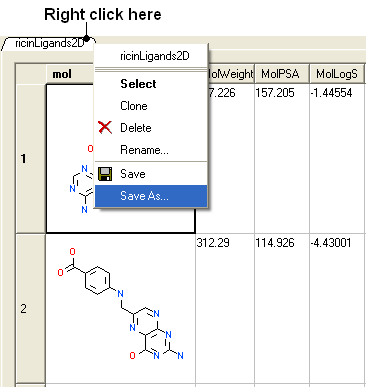Click the MolPSA column header
This screenshot has width=366, height=387.
point(280,74)
